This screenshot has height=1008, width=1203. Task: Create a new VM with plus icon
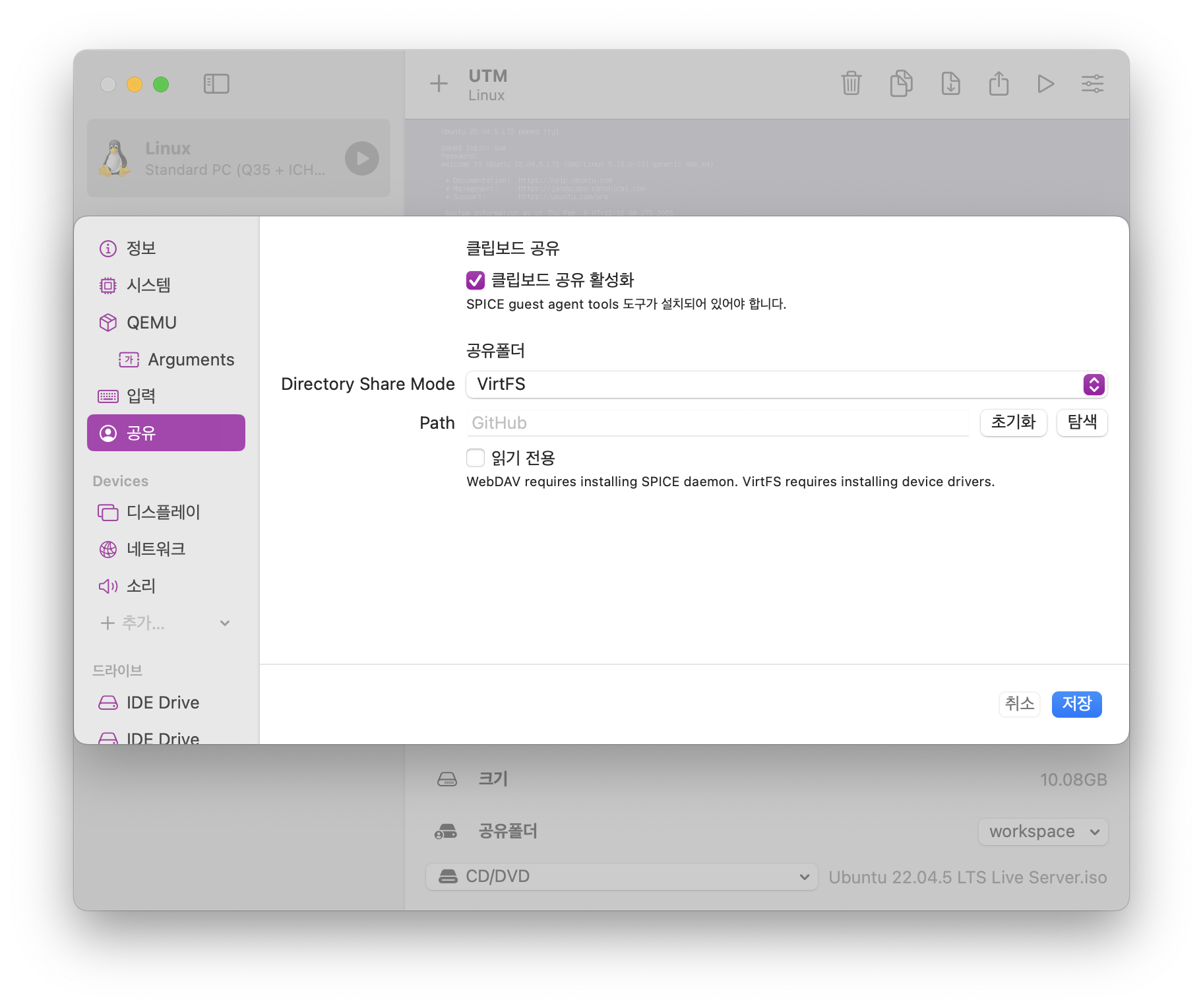coord(439,84)
